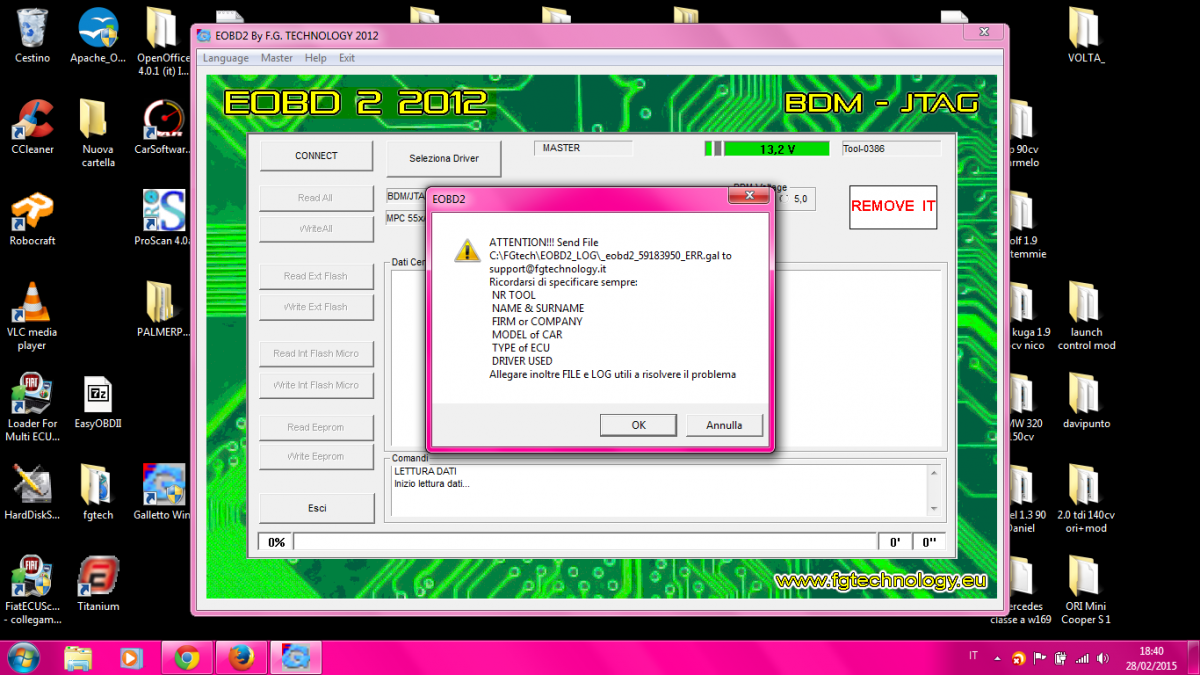Screen dimensions: 1200x675
Task: Select the Titanium desktop shortcut
Action: 98,584
